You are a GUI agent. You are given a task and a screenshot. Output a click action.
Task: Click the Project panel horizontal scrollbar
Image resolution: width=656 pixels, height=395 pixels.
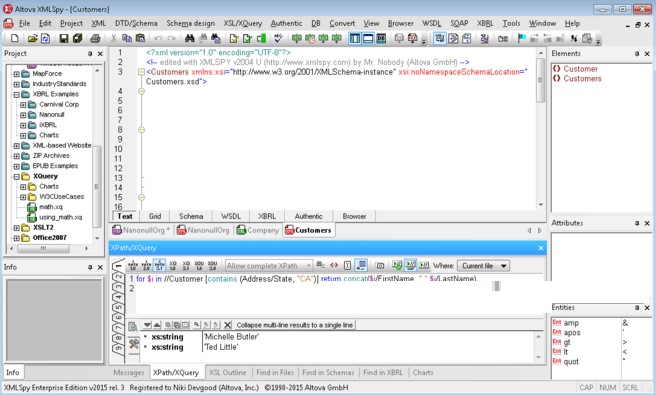[49, 249]
